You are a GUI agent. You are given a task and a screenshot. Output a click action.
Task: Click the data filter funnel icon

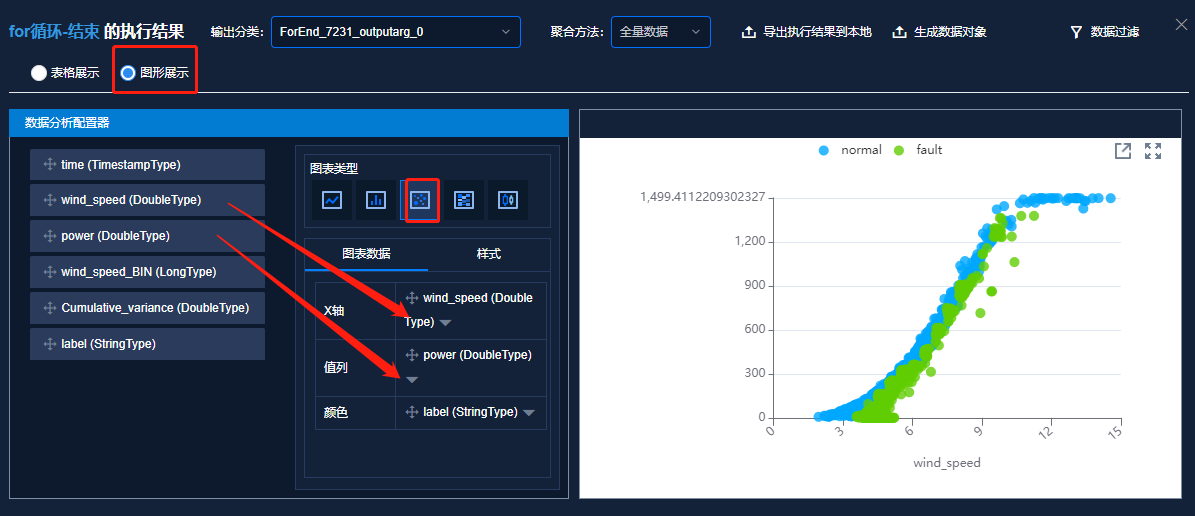click(1076, 32)
